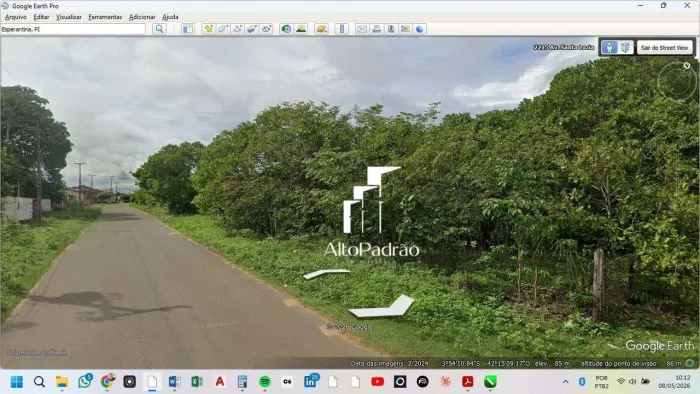Open the red Adobe Acrobat taskbar icon
The width and height of the screenshot is (700, 394).
coord(467,382)
